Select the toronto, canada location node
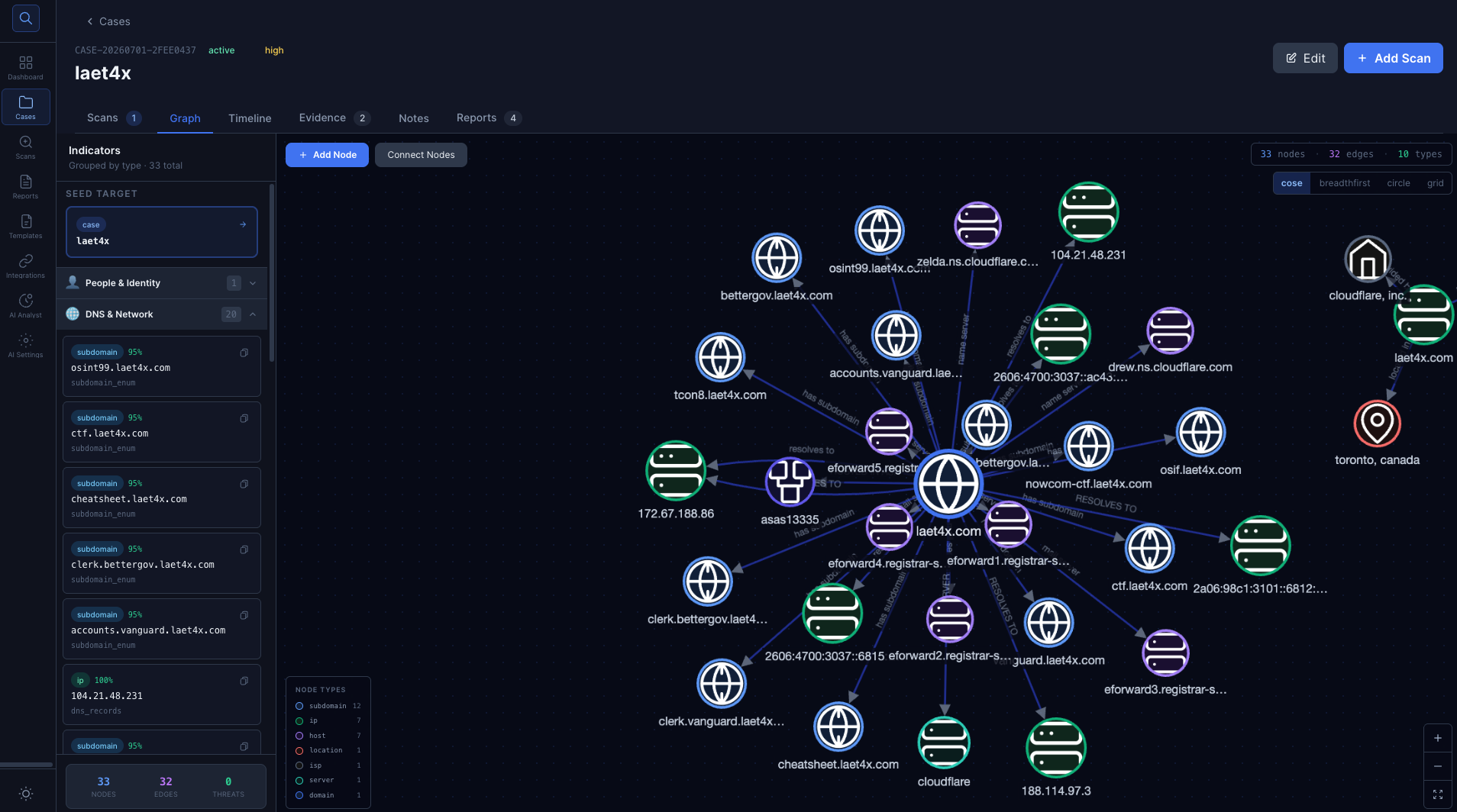This screenshot has width=1457, height=812. click(x=1377, y=424)
